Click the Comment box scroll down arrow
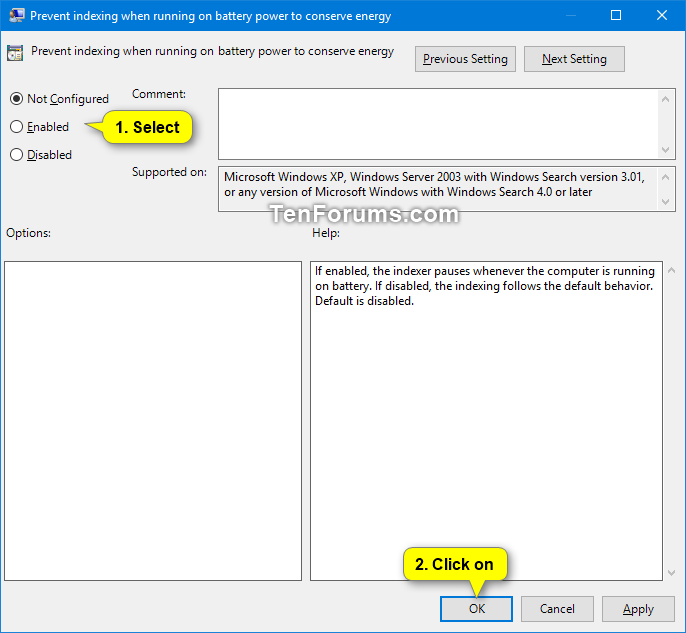The height and width of the screenshot is (633, 686). pyautogui.click(x=665, y=150)
